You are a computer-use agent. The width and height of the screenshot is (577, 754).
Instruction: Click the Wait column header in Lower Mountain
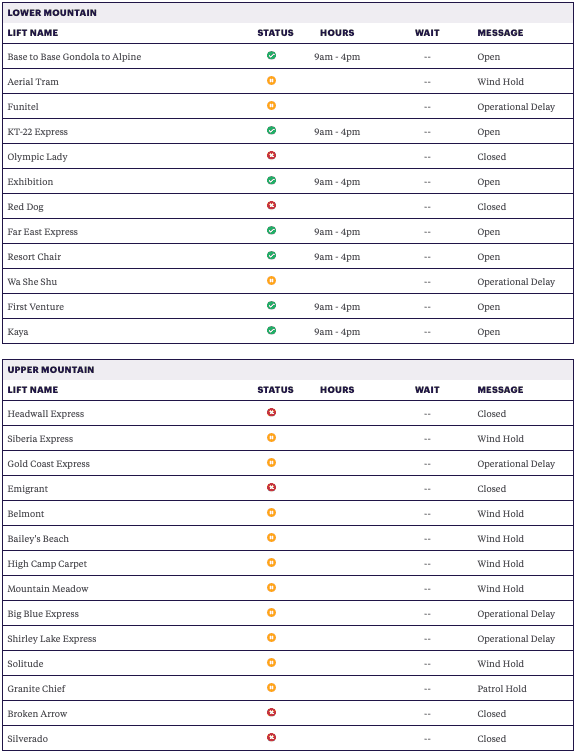click(x=427, y=33)
